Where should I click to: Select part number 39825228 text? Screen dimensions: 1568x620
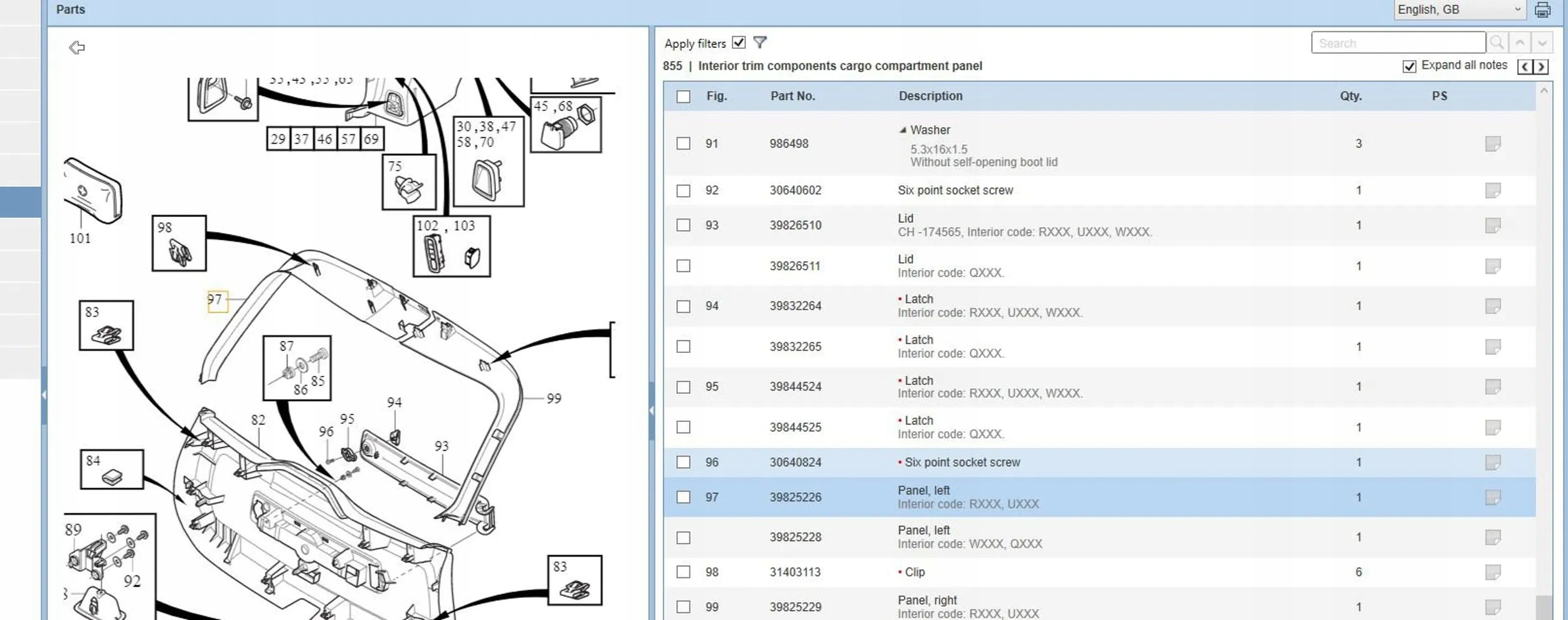pos(795,537)
